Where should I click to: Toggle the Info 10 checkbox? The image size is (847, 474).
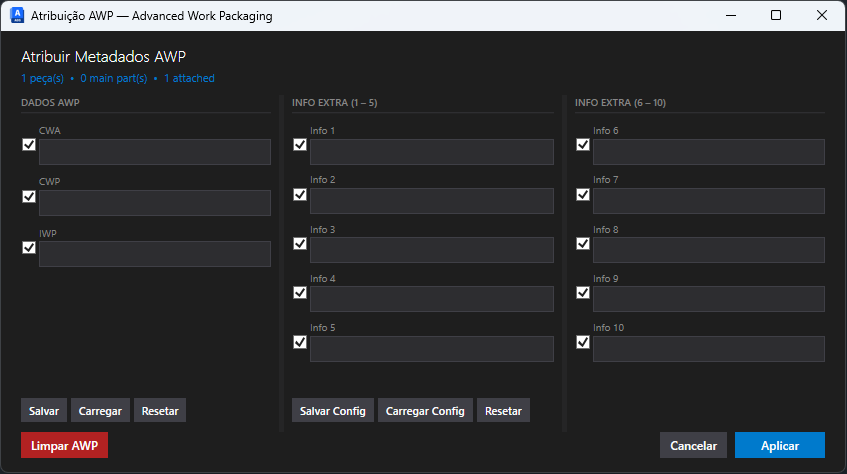(x=583, y=342)
